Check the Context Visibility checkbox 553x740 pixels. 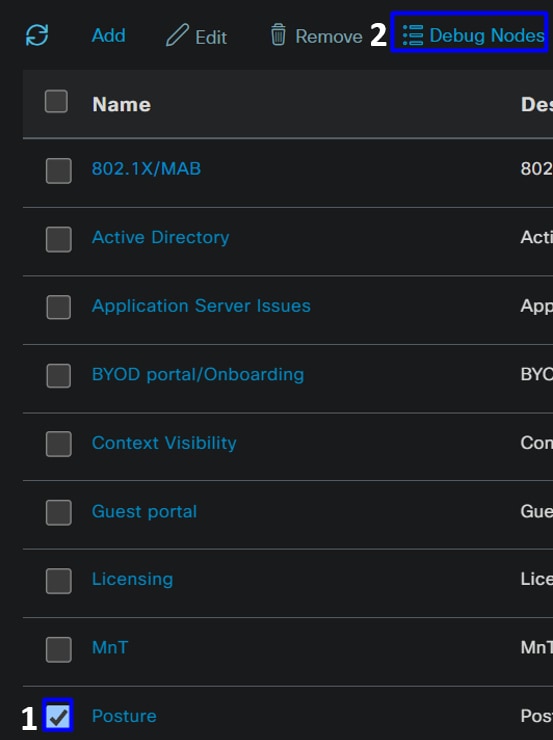[x=59, y=444]
